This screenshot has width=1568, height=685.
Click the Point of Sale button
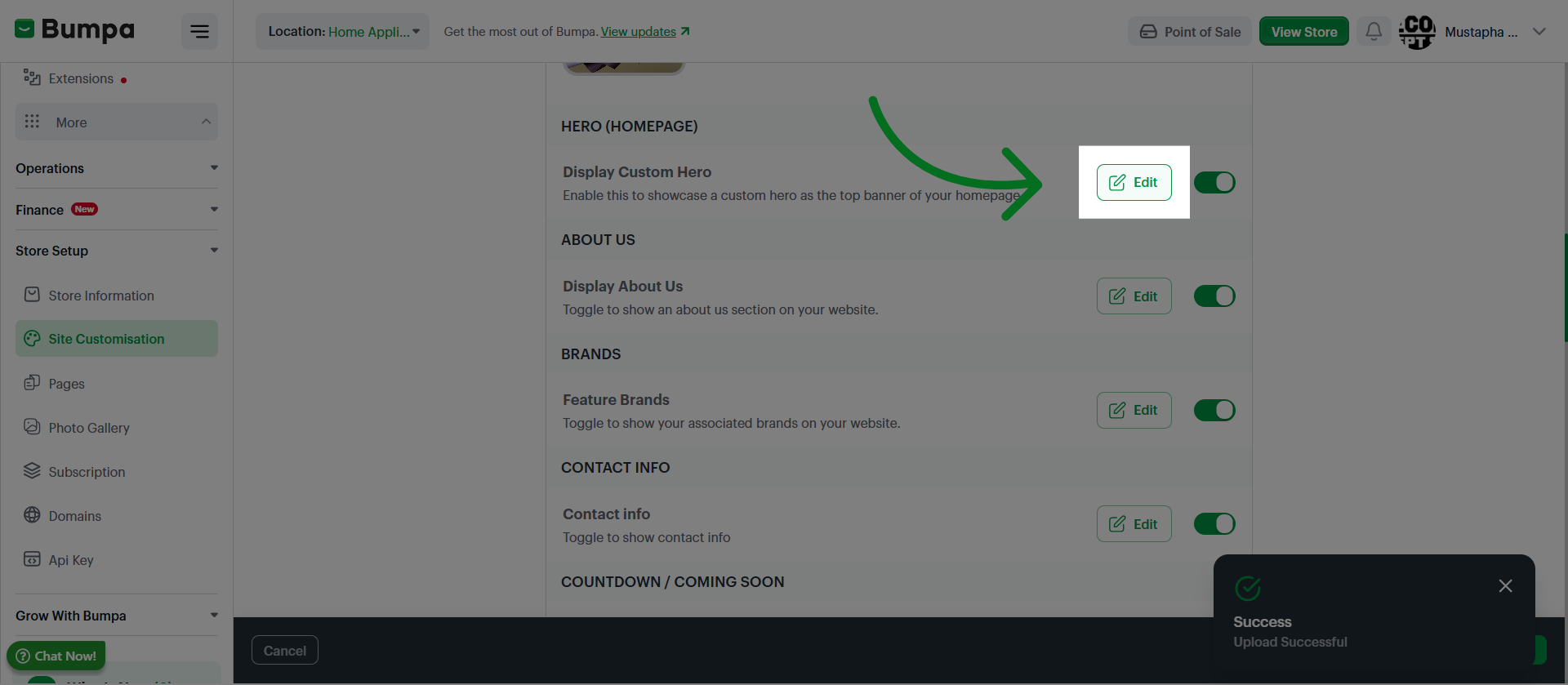1190,32
